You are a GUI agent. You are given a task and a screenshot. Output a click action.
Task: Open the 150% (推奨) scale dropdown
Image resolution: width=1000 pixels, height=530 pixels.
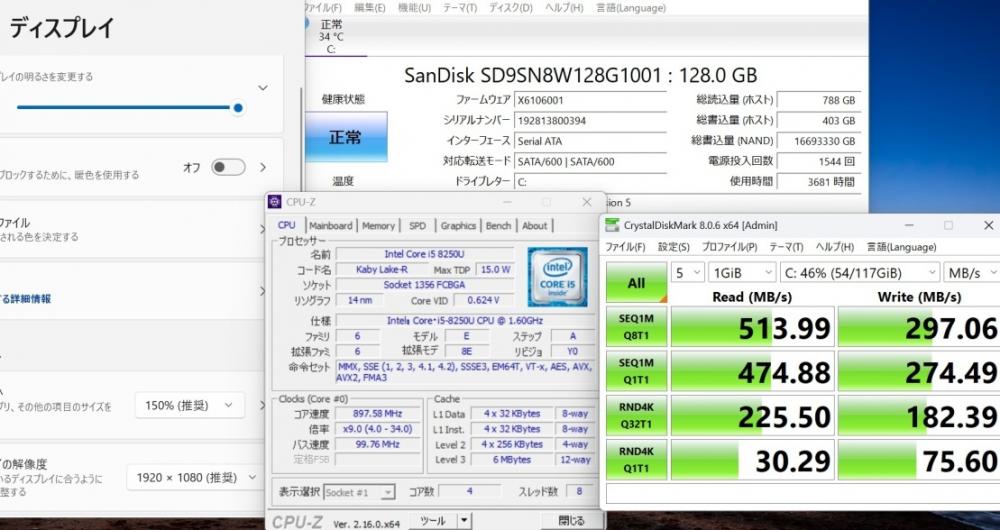pyautogui.click(x=189, y=405)
